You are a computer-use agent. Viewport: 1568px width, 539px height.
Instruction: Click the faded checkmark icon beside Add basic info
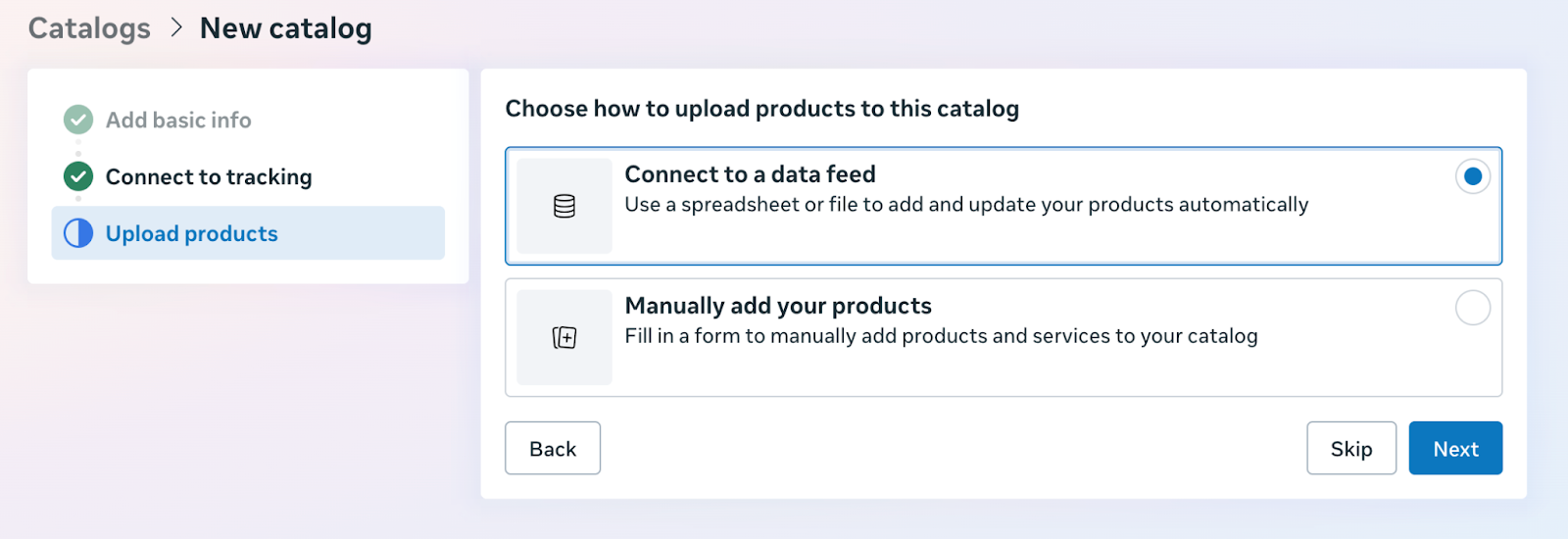[x=78, y=120]
